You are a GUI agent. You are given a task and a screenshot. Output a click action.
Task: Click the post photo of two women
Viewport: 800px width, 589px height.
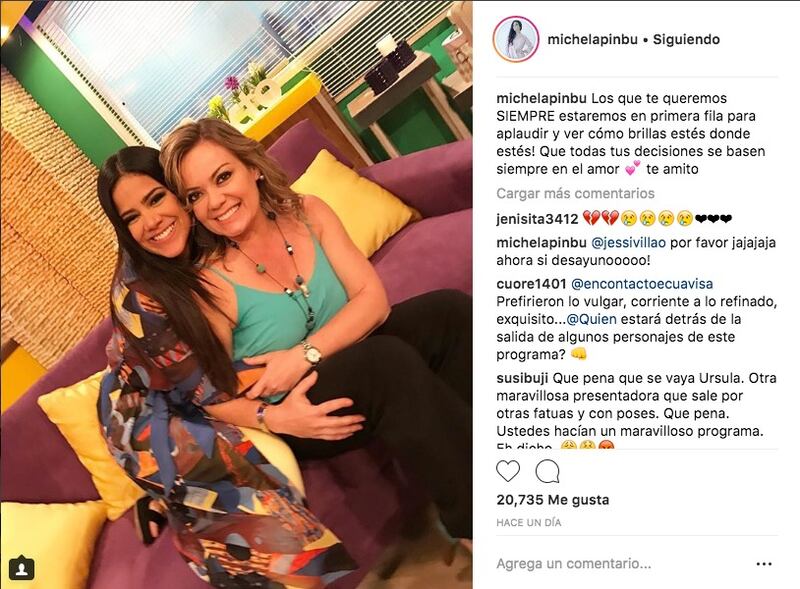pyautogui.click(x=236, y=294)
